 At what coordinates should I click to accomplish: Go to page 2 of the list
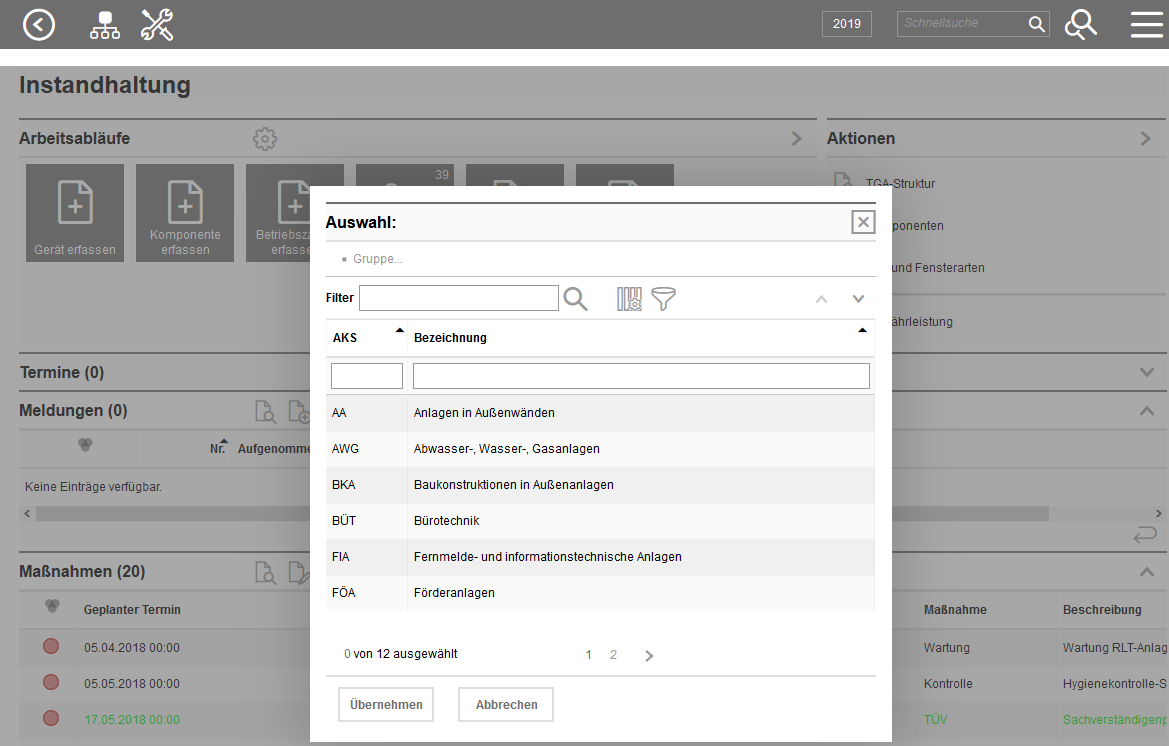(x=613, y=655)
